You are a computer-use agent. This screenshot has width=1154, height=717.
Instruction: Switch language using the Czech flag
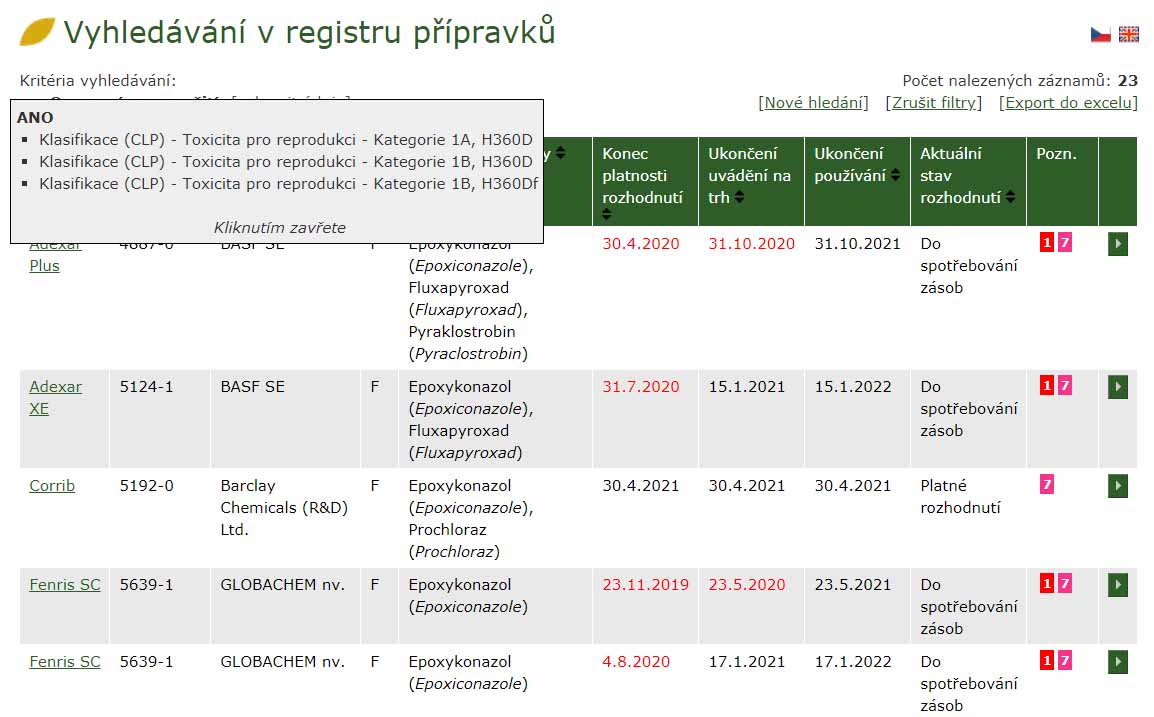[1100, 35]
